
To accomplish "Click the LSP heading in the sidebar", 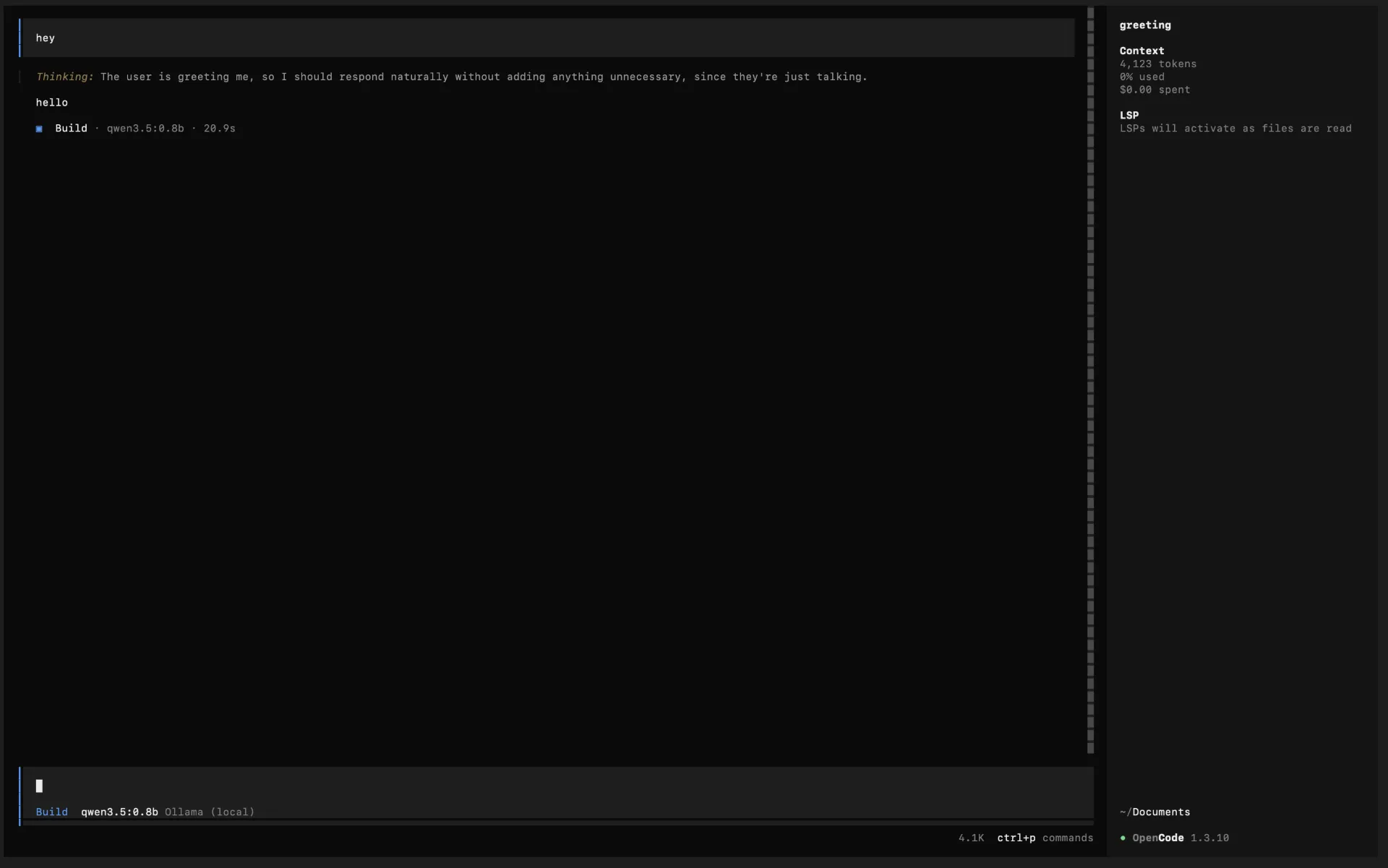I will tap(1130, 115).
